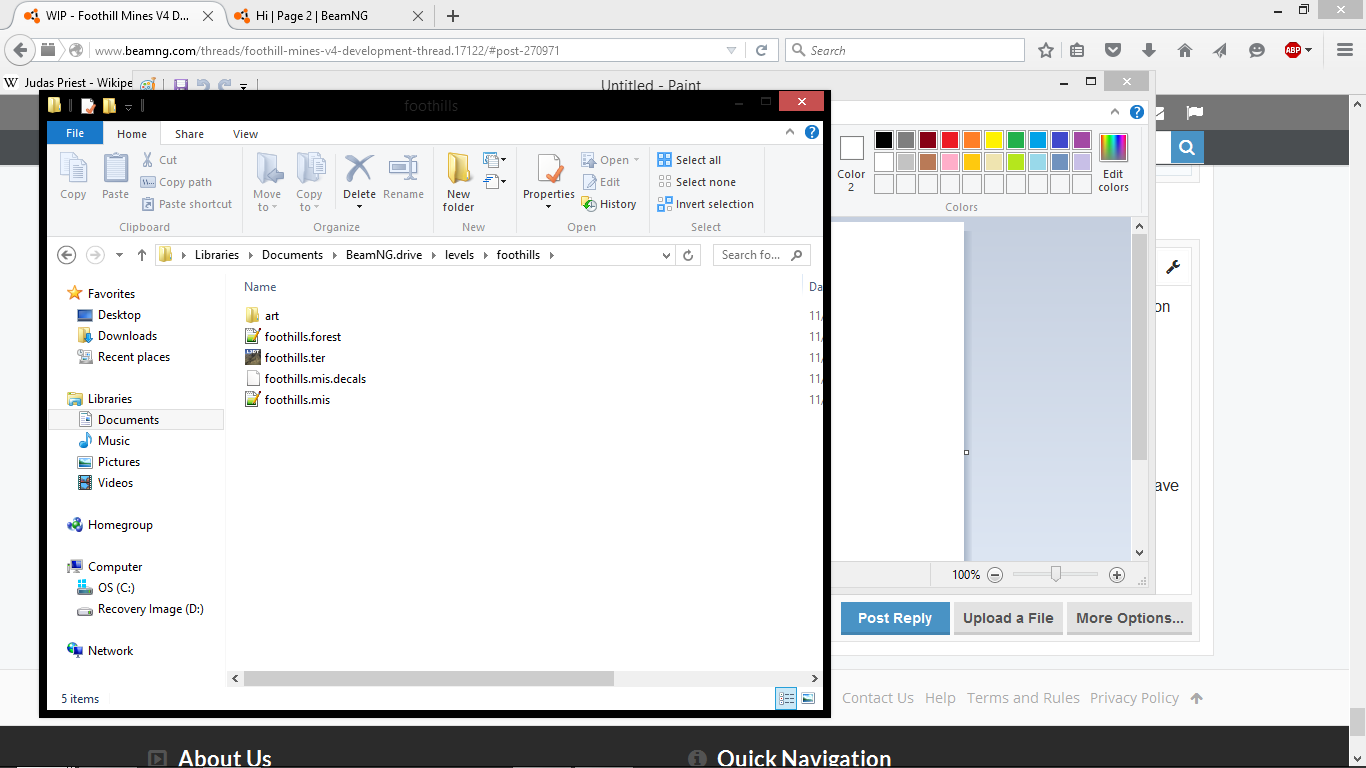Screen dimensions: 1366x768
Task: Click the Explorer search box
Action: (762, 255)
